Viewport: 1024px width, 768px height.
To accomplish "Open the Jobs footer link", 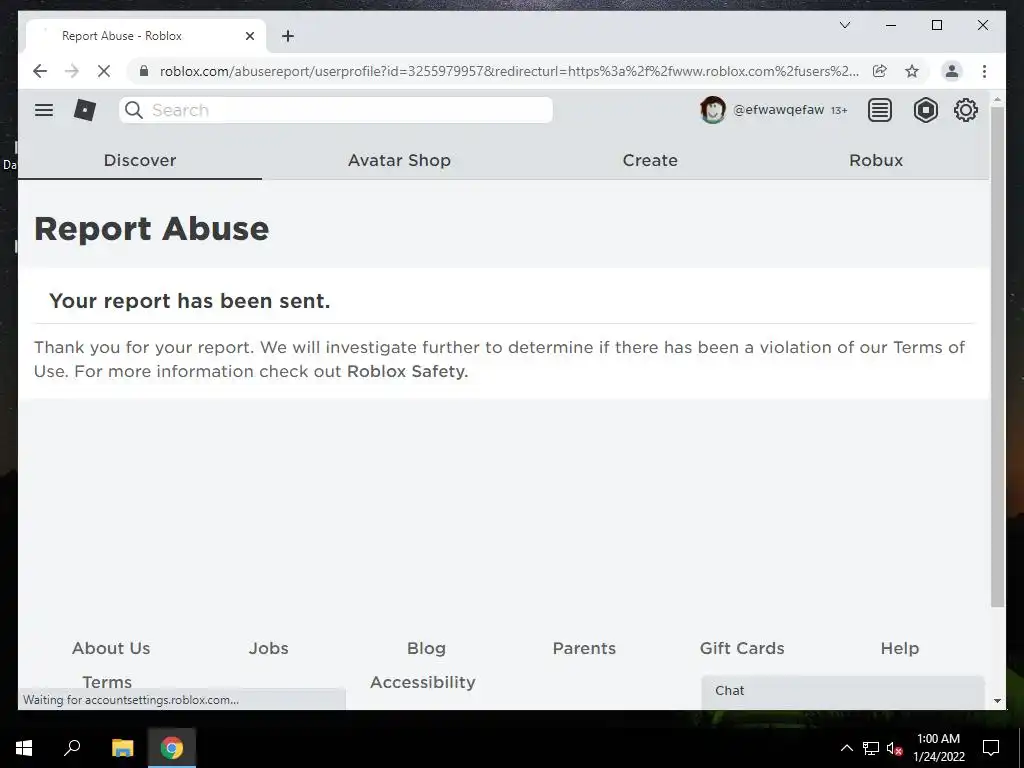I will pos(268,648).
